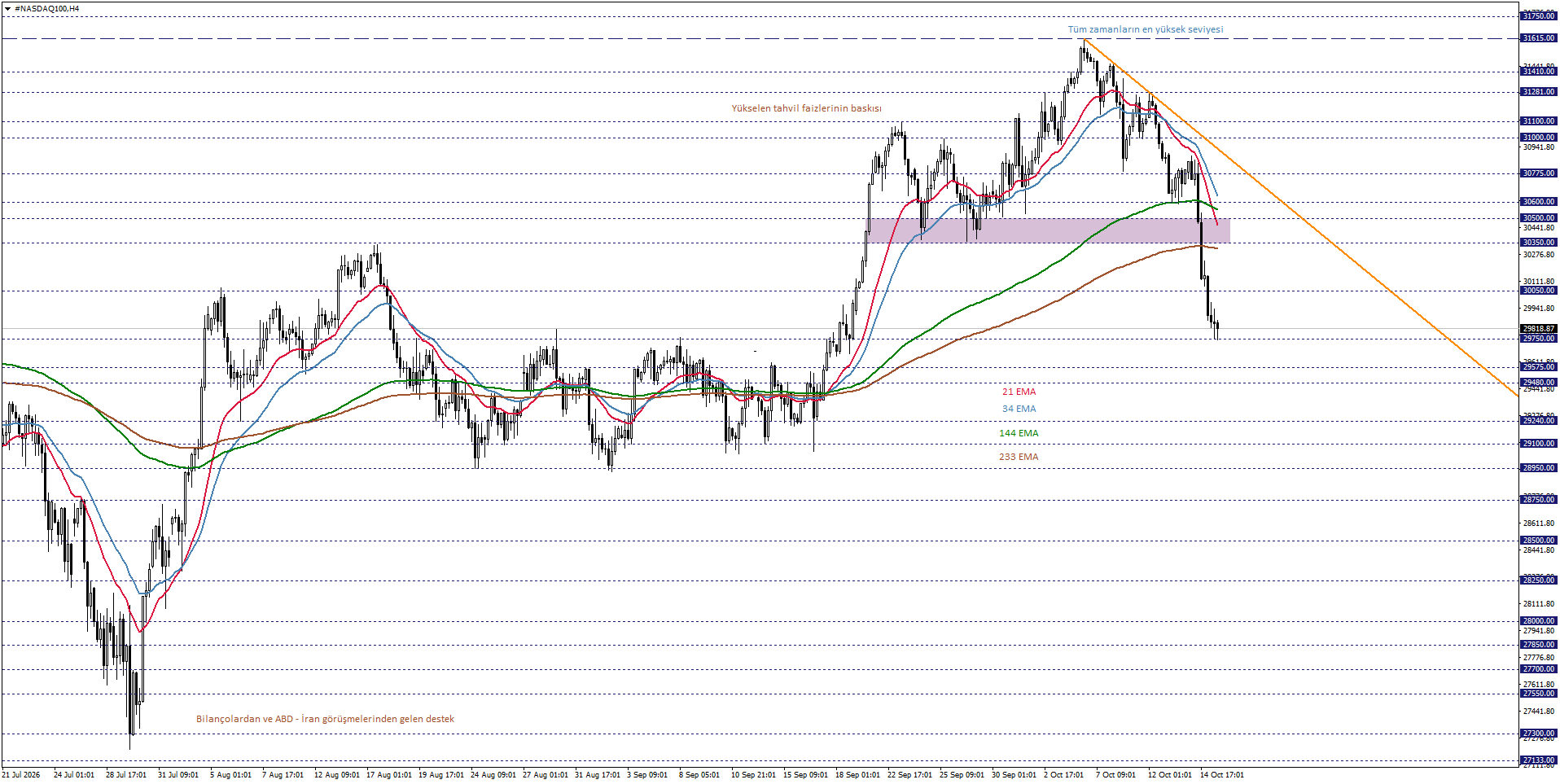Screen dimensions: 1560x784
Task: Click the 31750.00 price level tag
Action: point(1538,16)
